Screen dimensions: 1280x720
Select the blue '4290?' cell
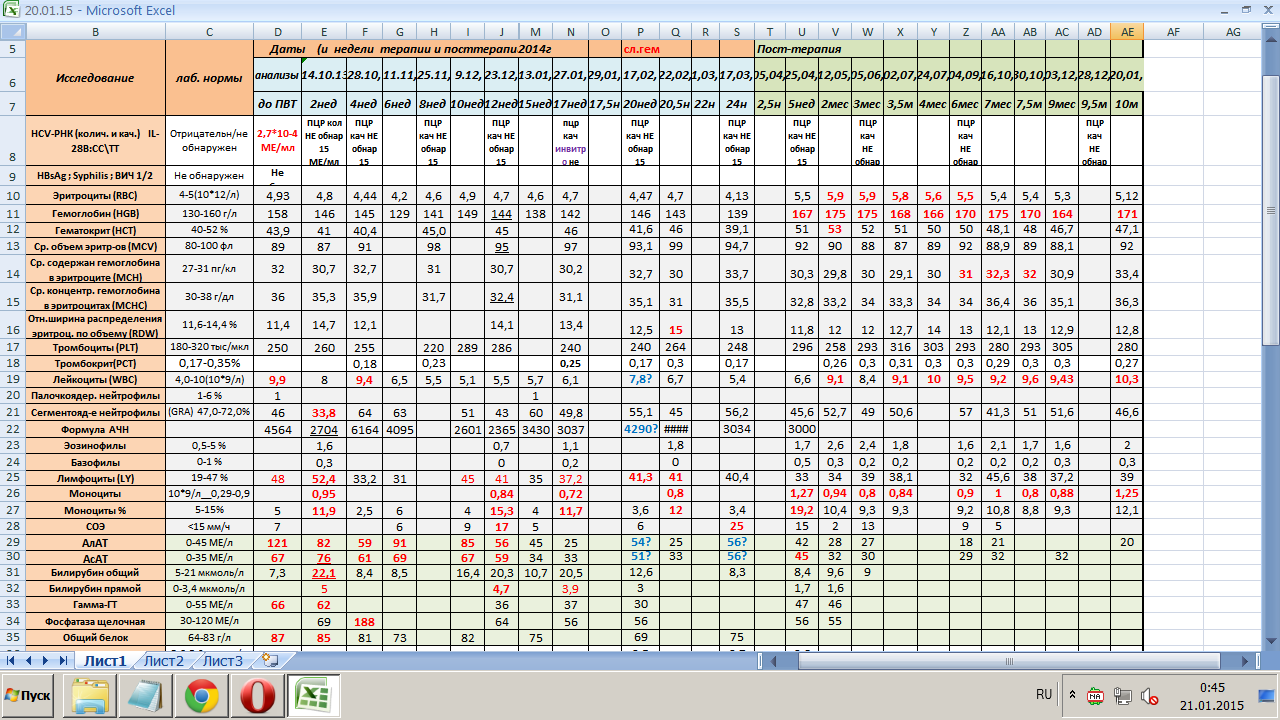coord(639,428)
